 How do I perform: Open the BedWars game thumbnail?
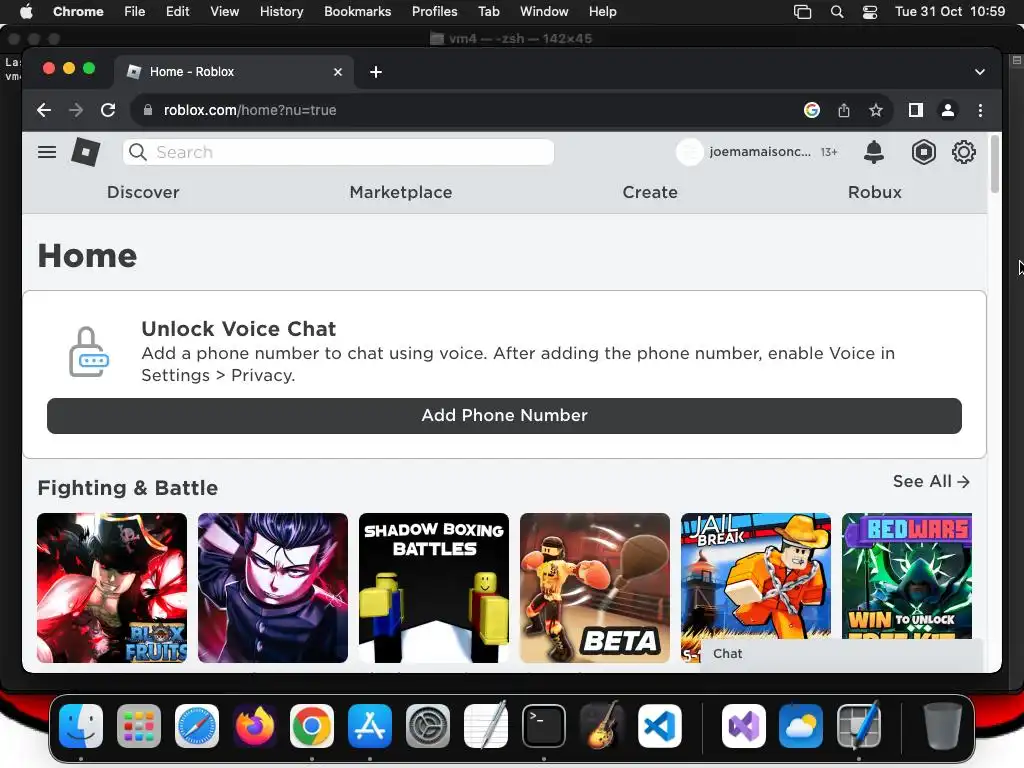907,576
